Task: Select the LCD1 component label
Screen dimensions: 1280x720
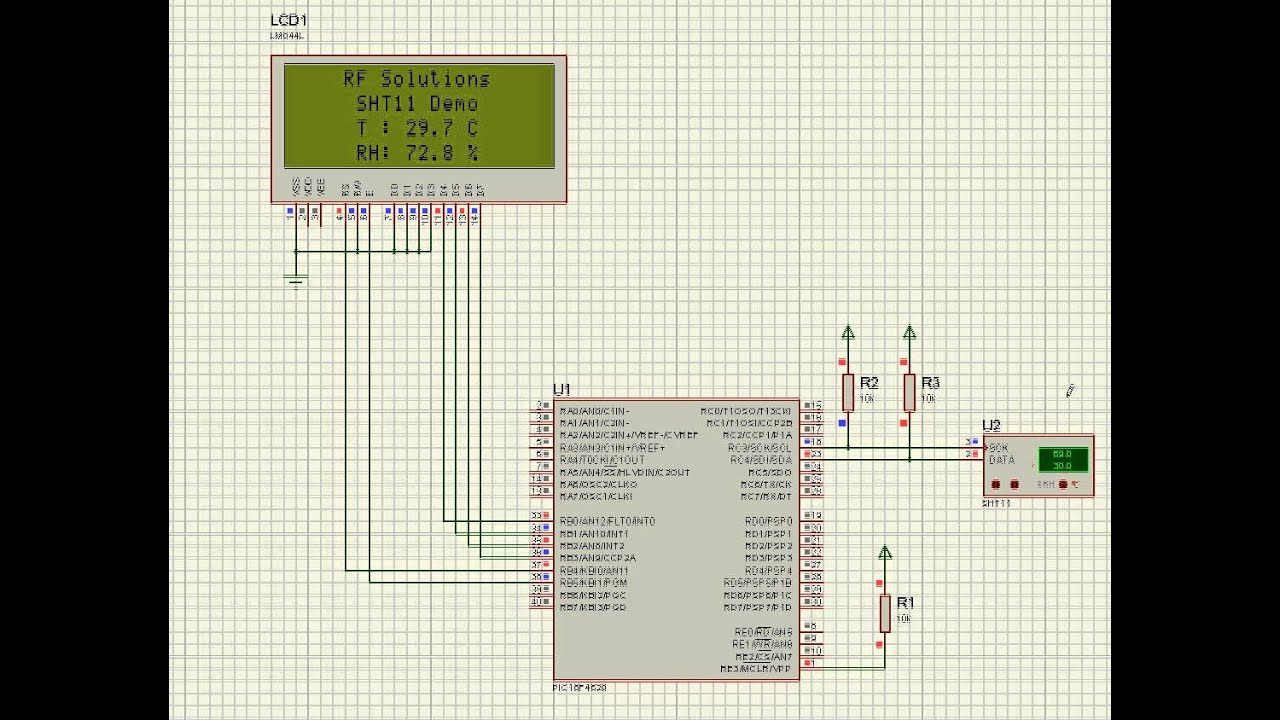Action: coord(289,21)
